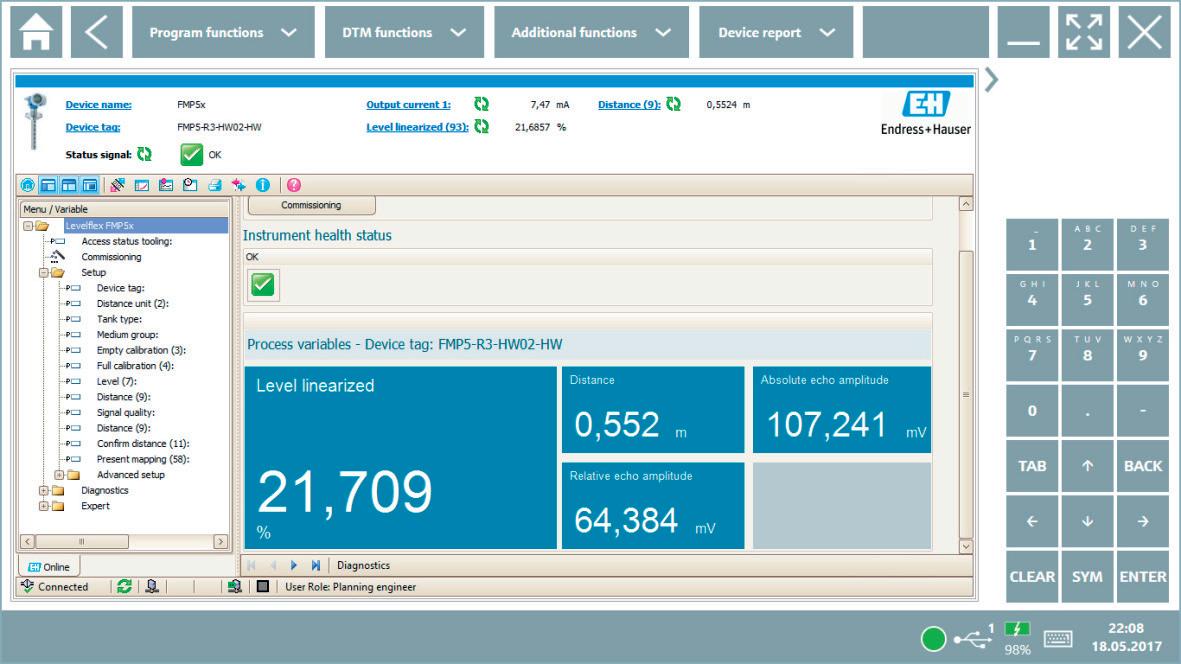This screenshot has height=664, width=1181.
Task: Click the SYM key on keypad
Action: (x=1087, y=577)
